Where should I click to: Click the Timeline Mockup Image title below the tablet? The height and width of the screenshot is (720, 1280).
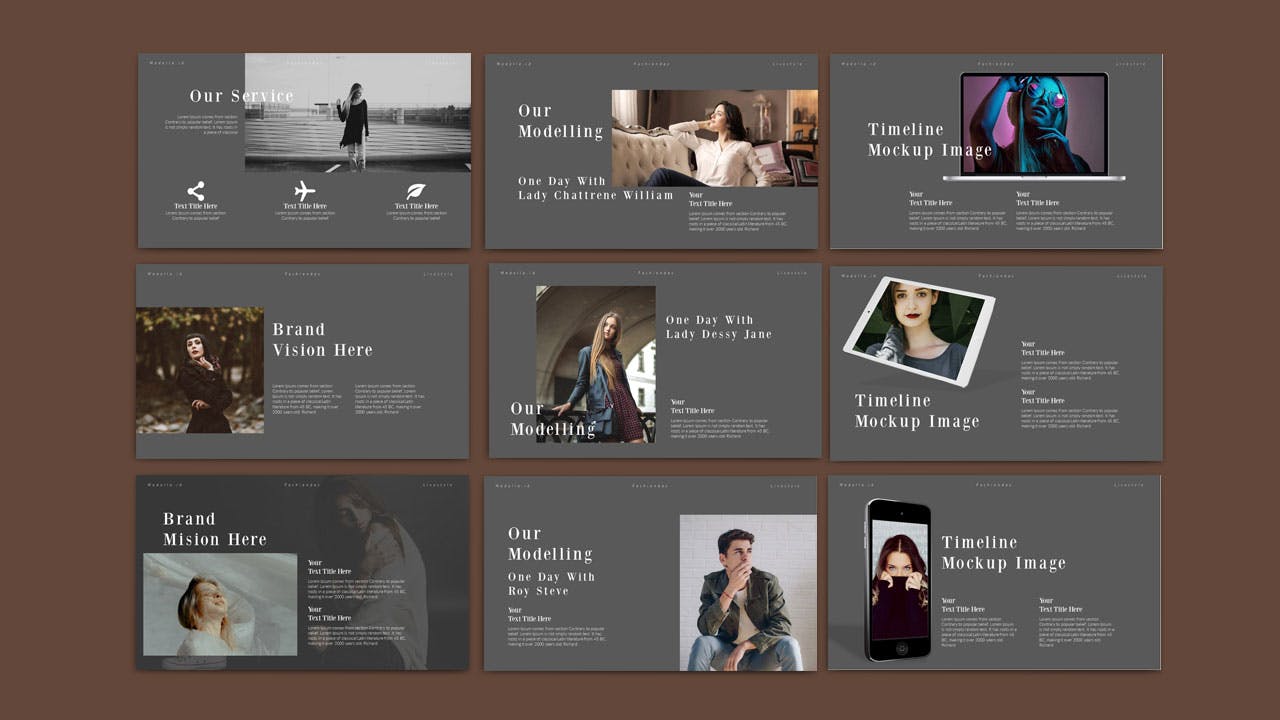pyautogui.click(x=917, y=411)
